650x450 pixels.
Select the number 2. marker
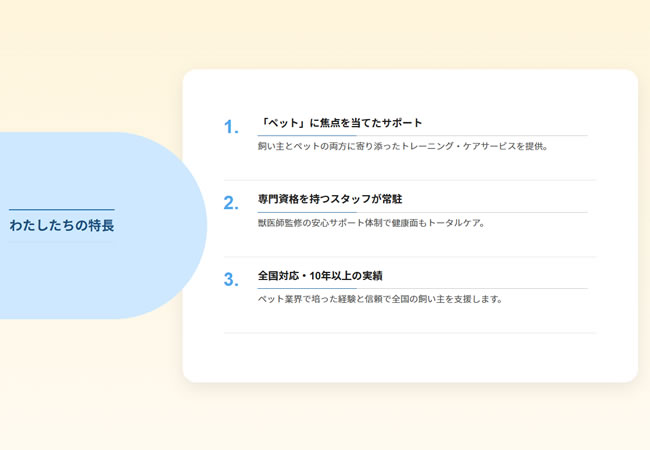pos(231,203)
